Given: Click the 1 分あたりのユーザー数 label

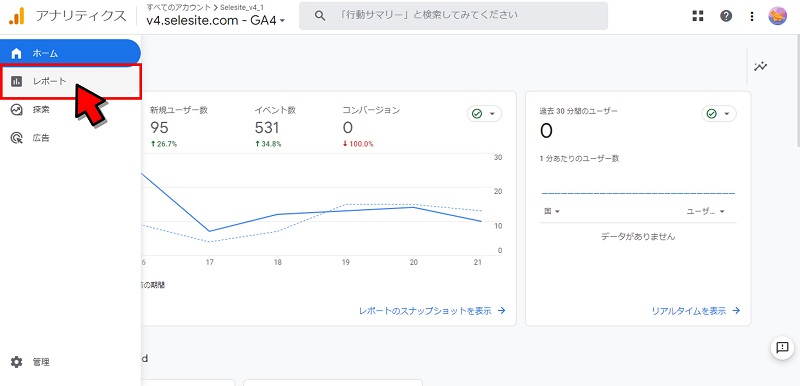Looking at the screenshot, I should [579, 159].
